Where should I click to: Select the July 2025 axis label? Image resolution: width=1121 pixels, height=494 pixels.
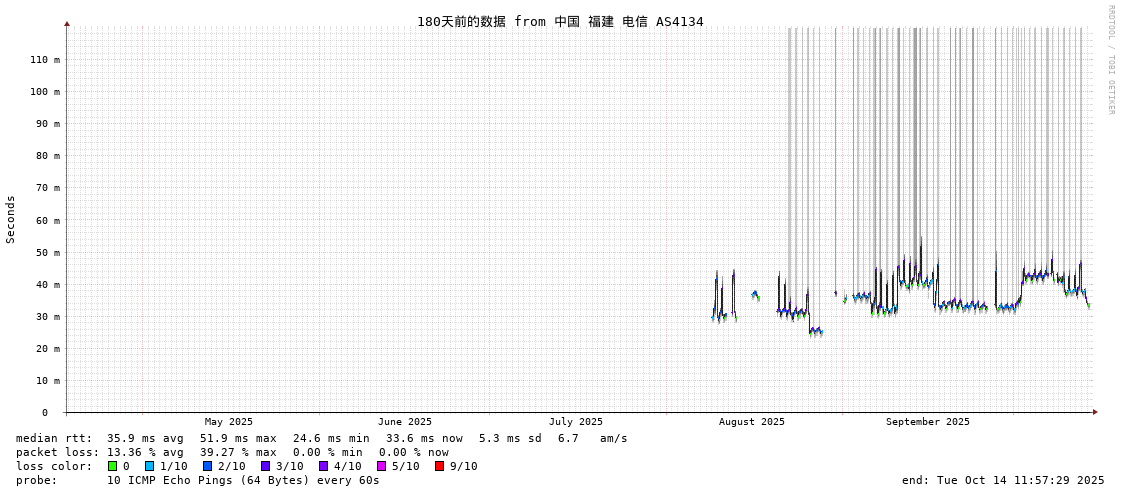(575, 422)
